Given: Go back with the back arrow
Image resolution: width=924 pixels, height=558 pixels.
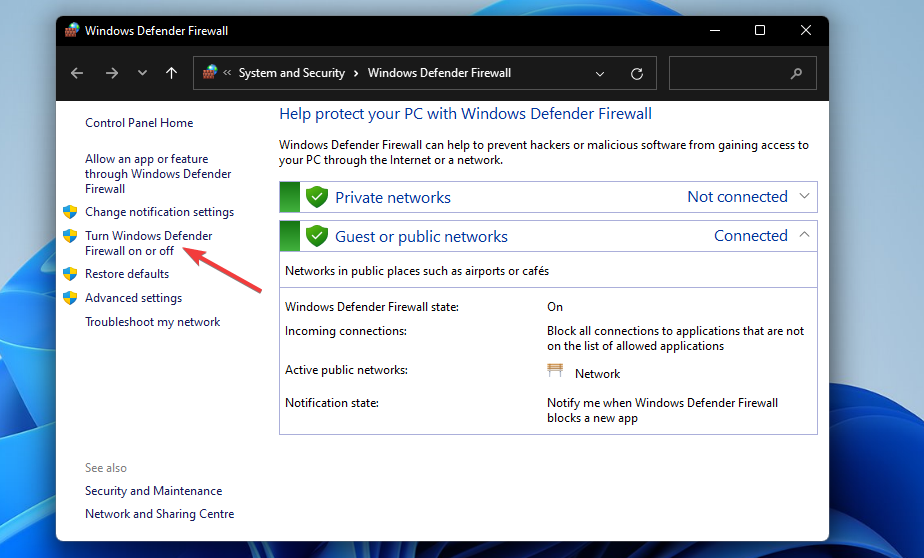Looking at the screenshot, I should pos(77,73).
